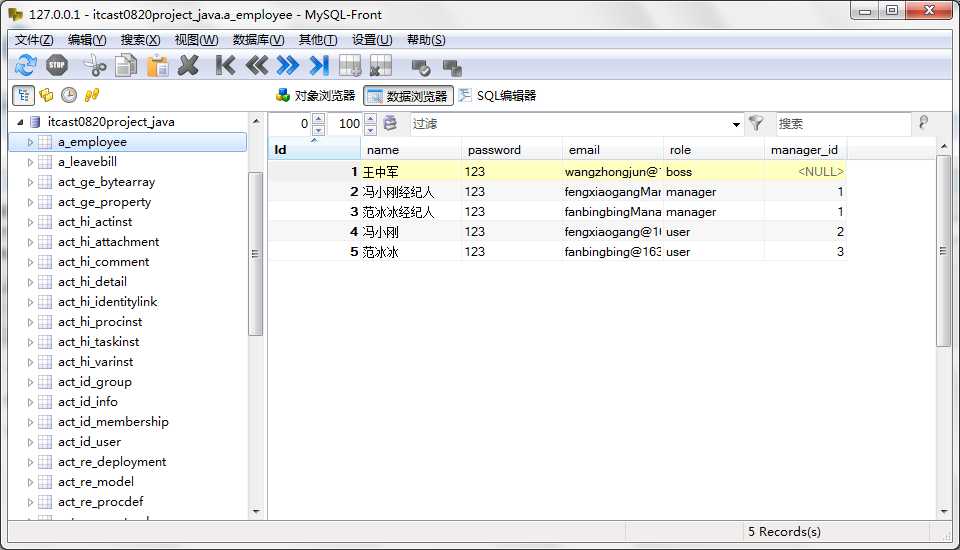Viewport: 960px width, 550px height.
Task: Click the 搜索 search input field
Action: click(x=843, y=124)
